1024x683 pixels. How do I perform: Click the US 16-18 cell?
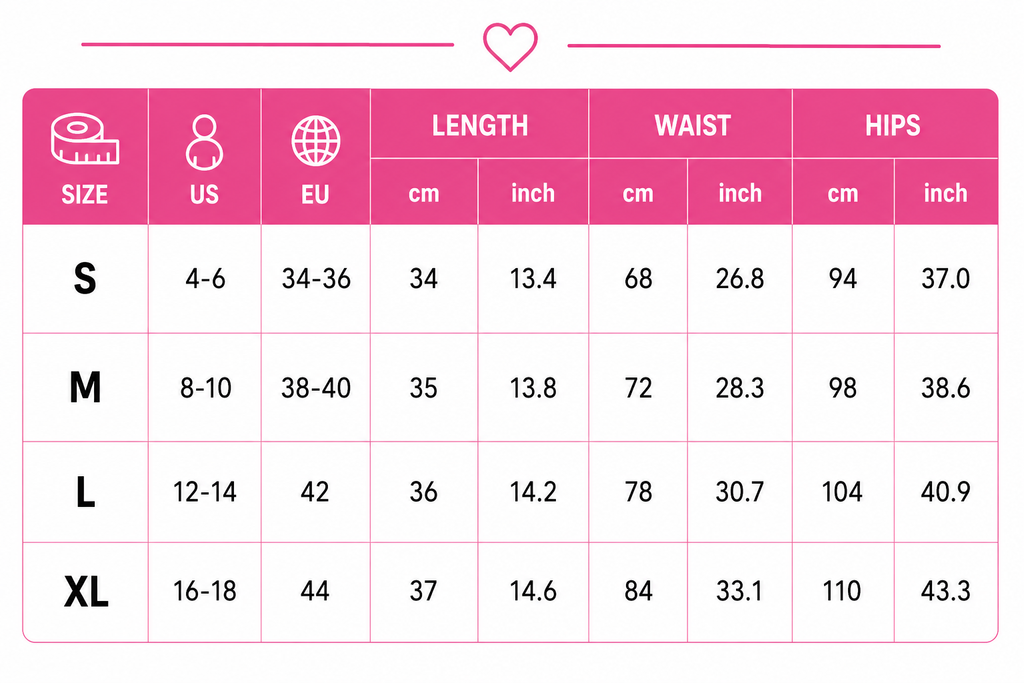click(x=204, y=592)
